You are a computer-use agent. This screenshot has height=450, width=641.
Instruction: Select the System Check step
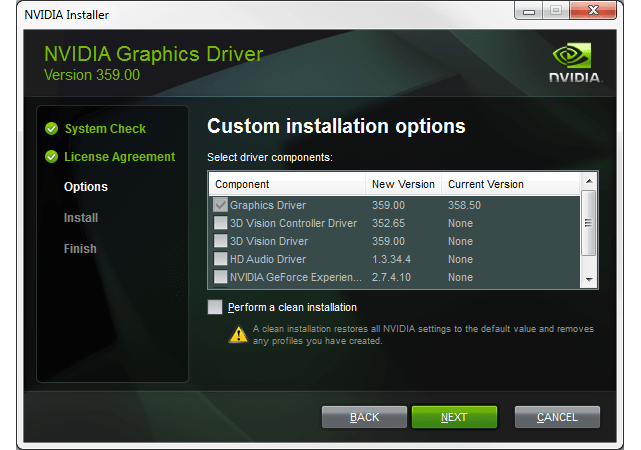click(105, 129)
